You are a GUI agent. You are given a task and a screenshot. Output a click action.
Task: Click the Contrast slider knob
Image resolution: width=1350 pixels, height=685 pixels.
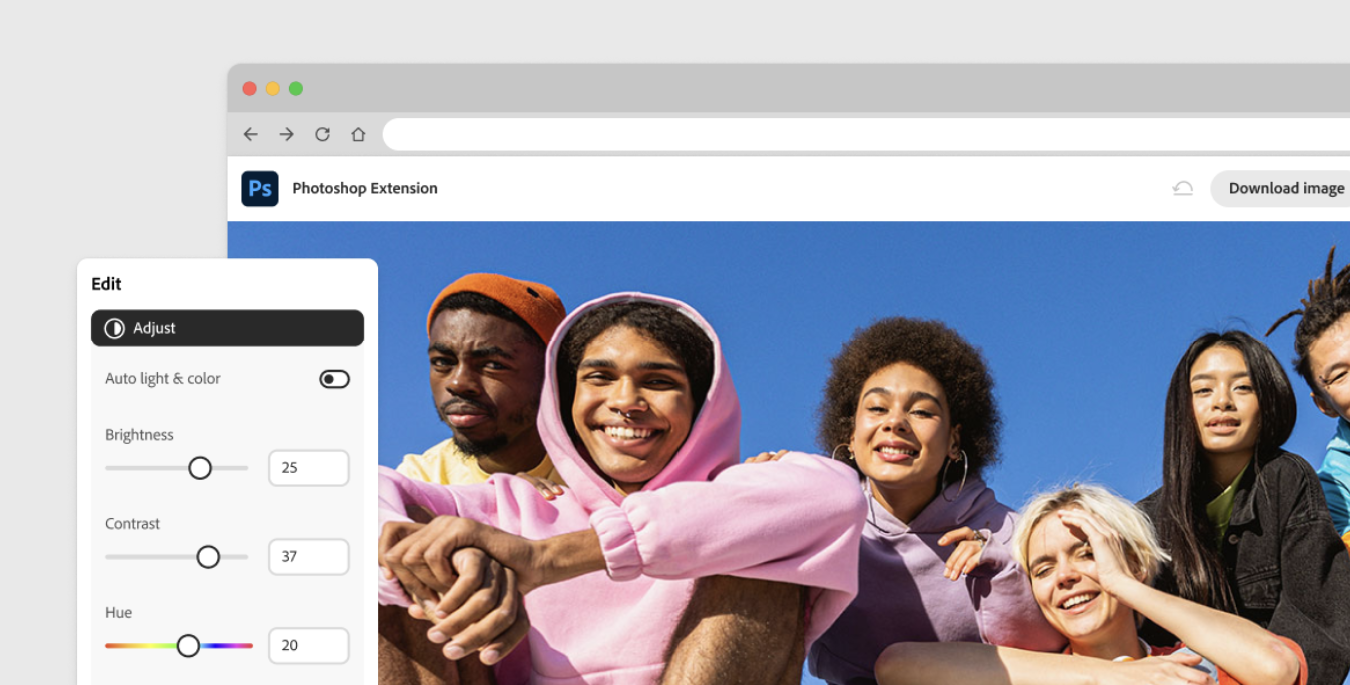coord(208,557)
